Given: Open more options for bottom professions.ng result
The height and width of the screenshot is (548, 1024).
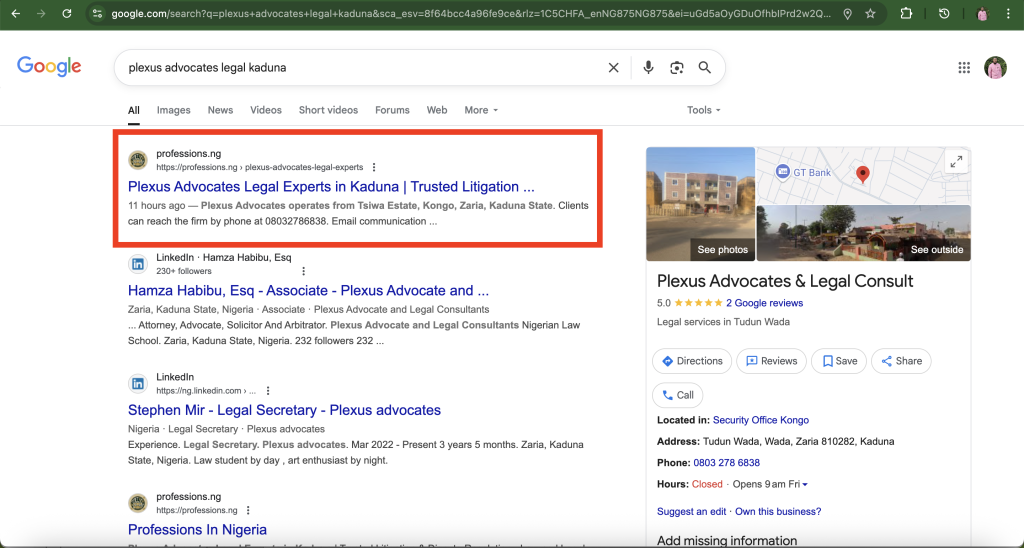Looking at the screenshot, I should coord(248,510).
